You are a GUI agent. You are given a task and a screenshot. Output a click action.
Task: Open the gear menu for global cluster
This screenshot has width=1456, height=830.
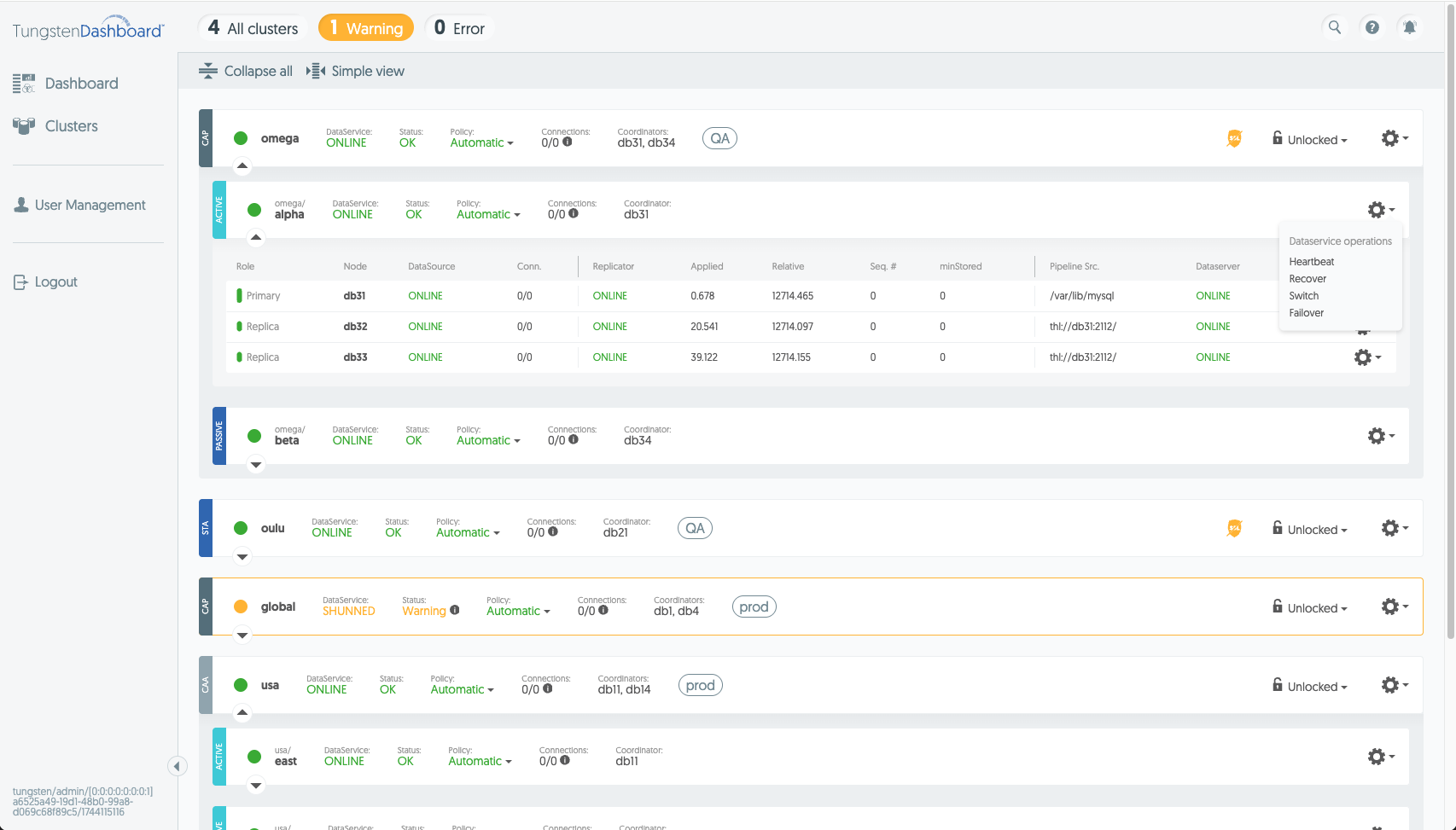click(1395, 607)
